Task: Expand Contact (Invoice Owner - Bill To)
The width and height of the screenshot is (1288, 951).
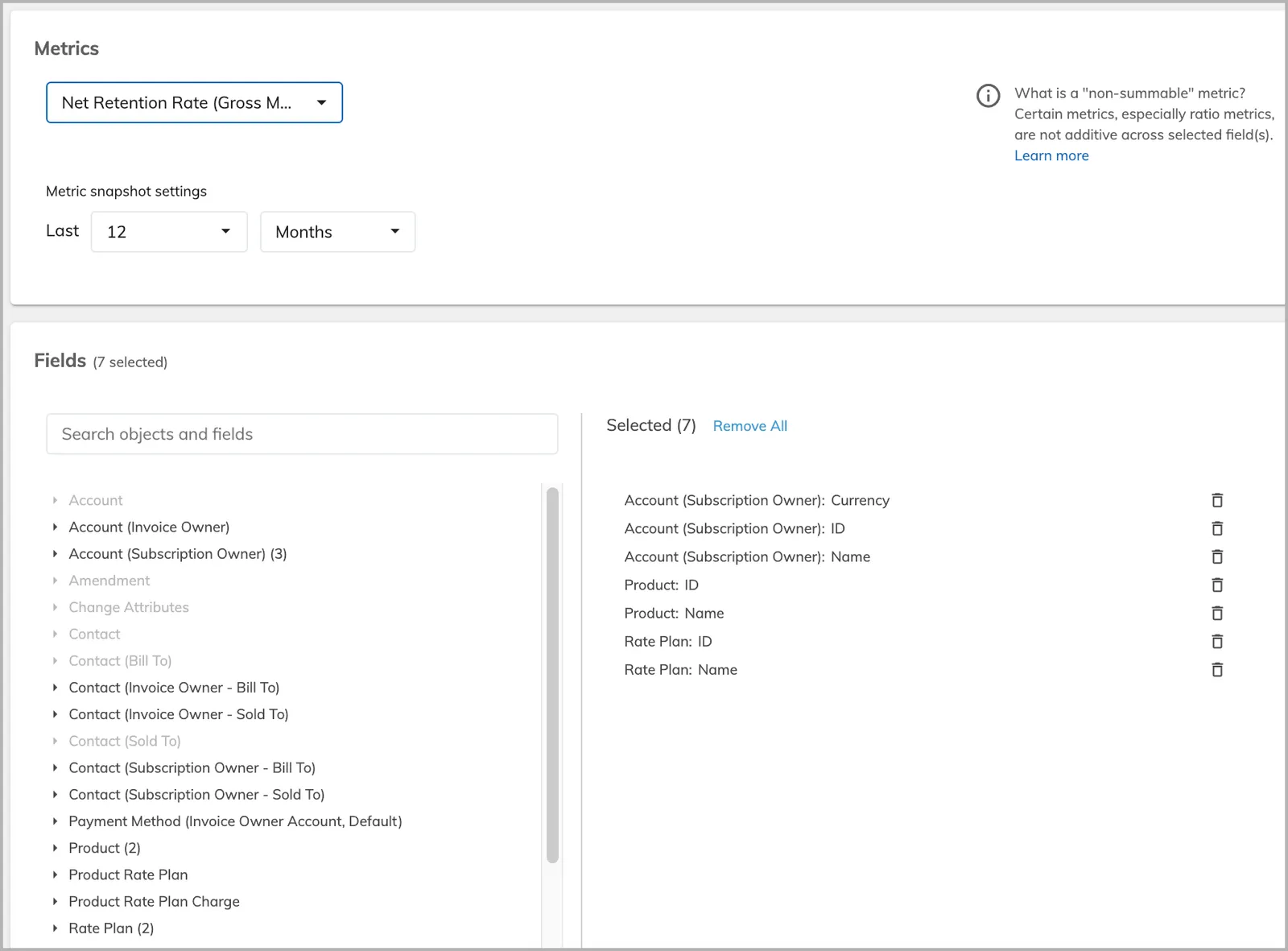Action: pyautogui.click(x=55, y=687)
